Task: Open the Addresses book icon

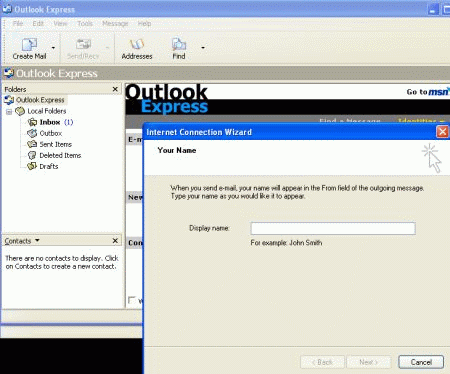Action: [x=137, y=44]
